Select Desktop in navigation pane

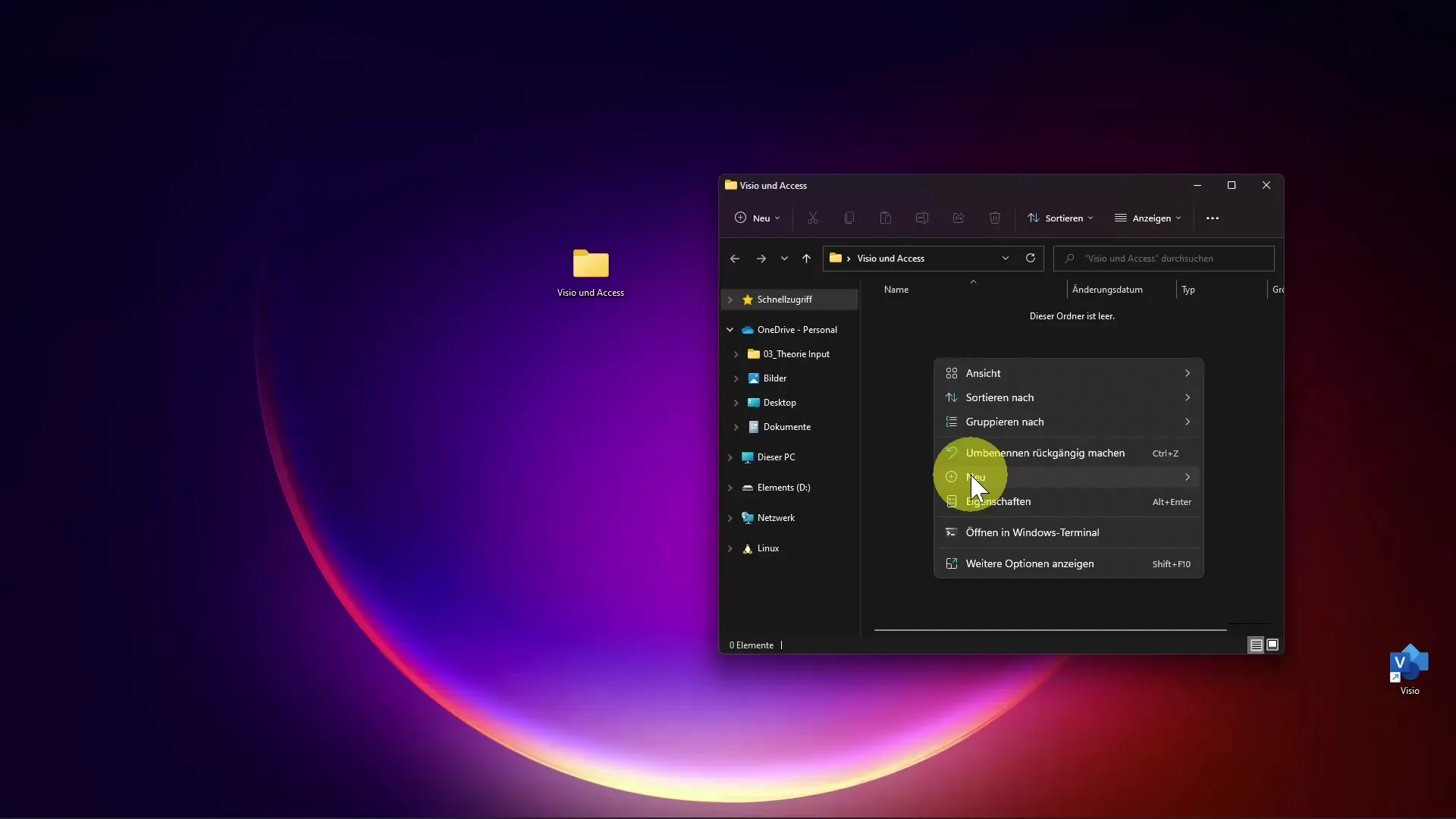pos(780,403)
